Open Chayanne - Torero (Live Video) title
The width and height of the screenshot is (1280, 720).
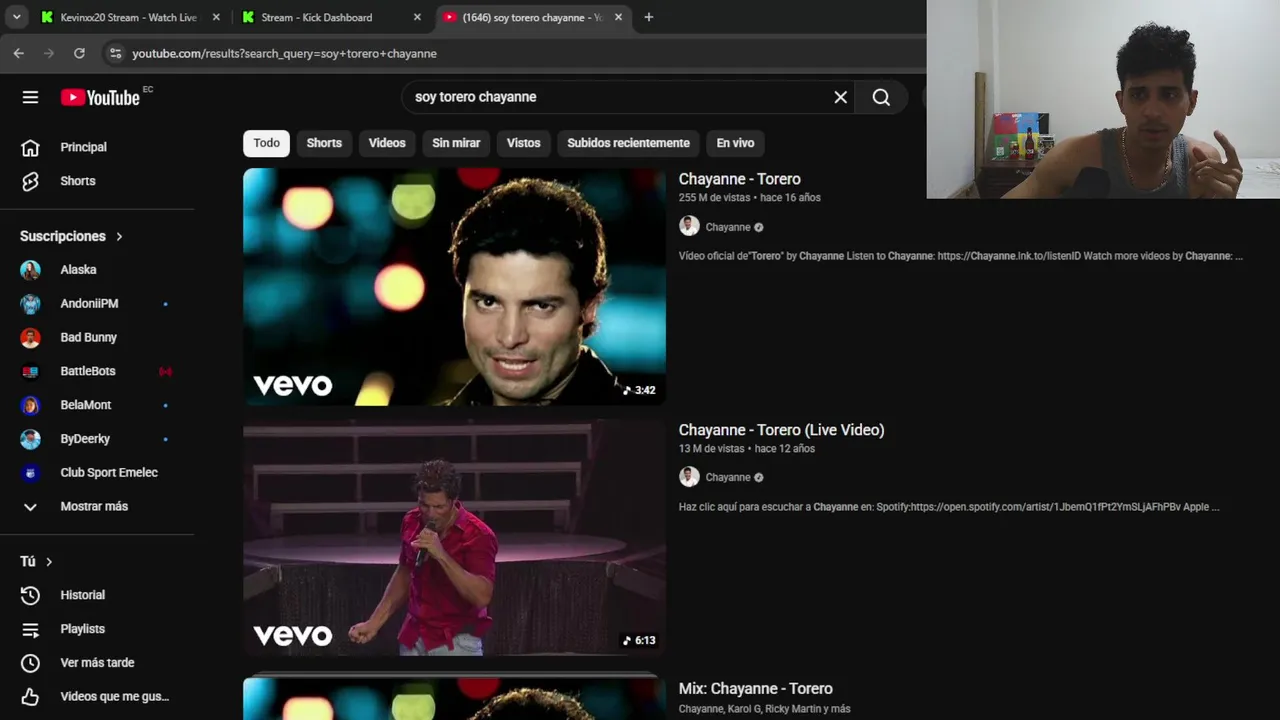[x=781, y=430]
